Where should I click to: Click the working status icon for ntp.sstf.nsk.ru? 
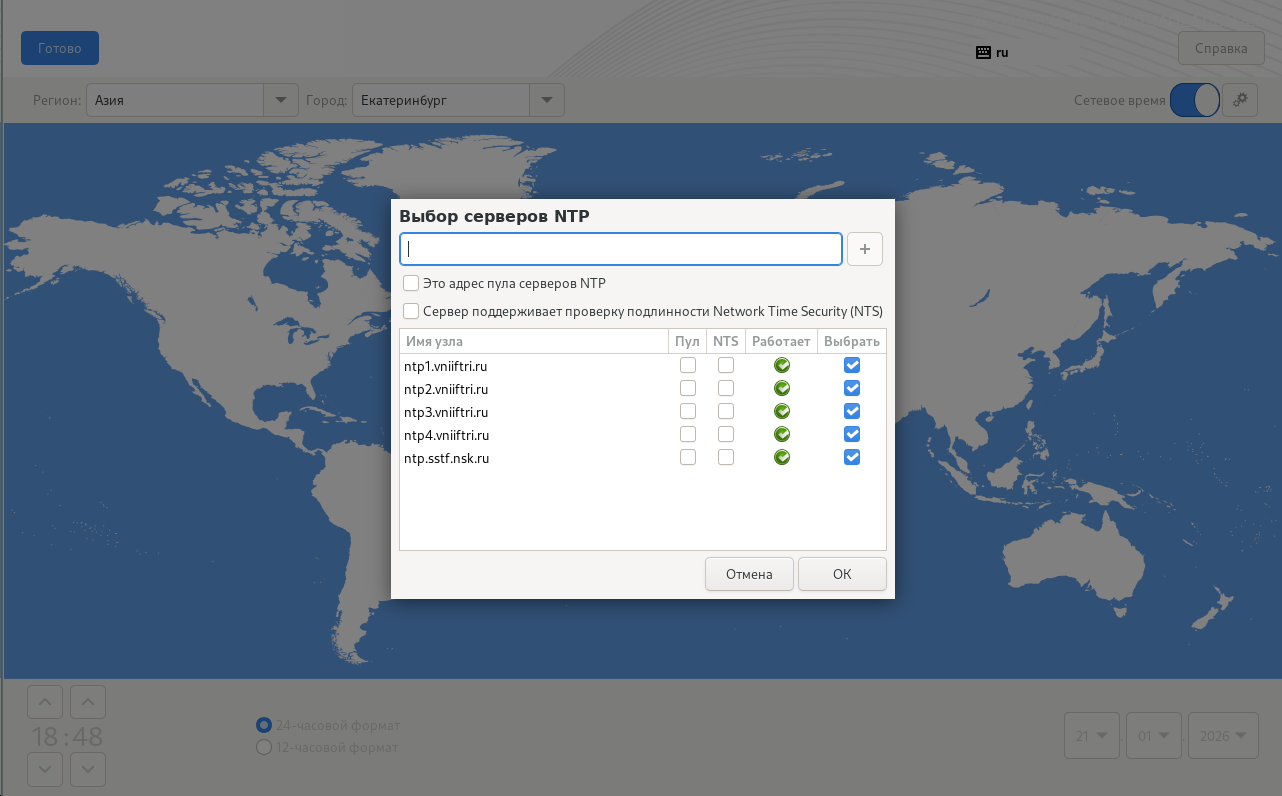pos(782,457)
